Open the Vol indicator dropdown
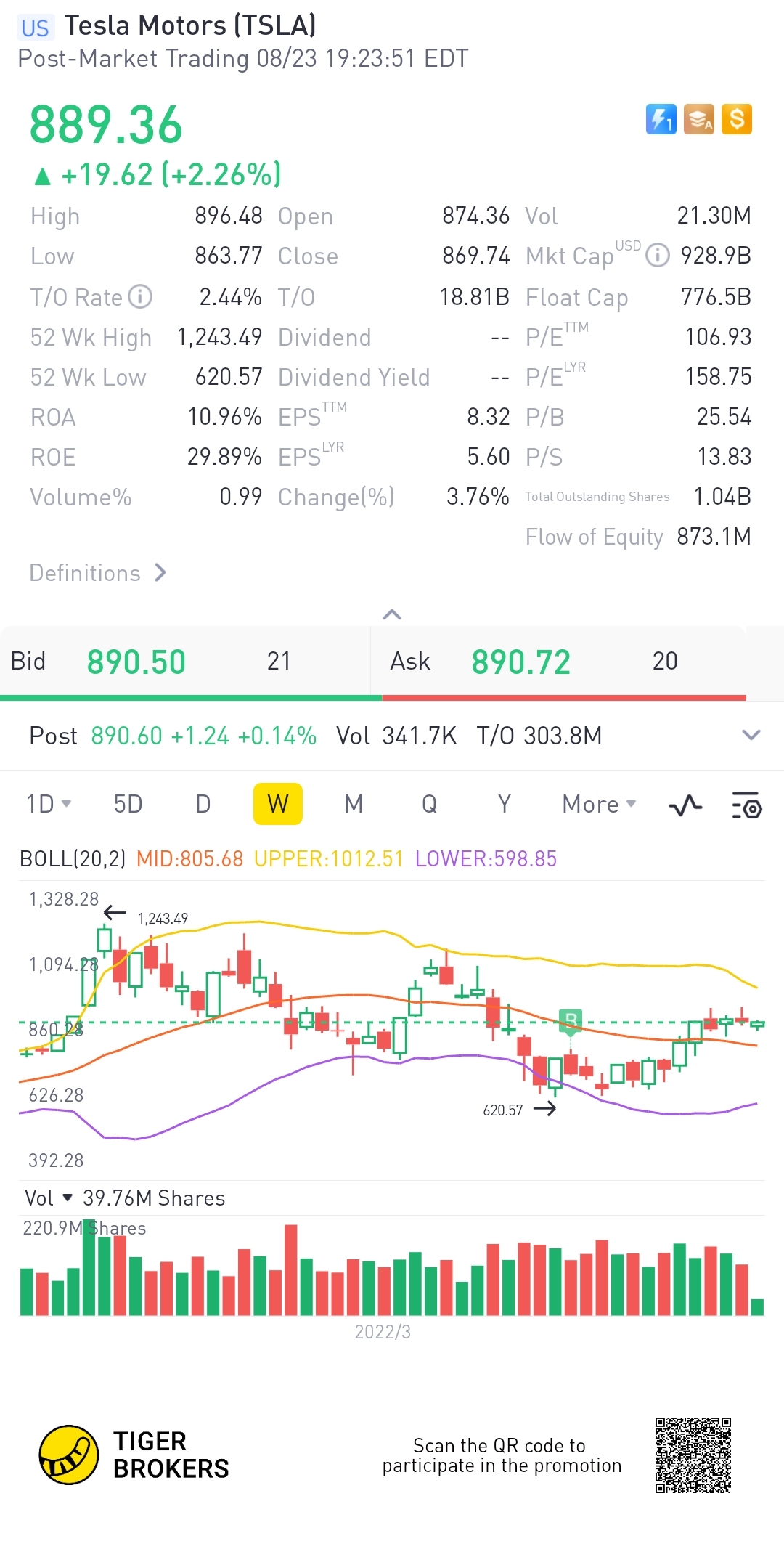 (x=49, y=1198)
